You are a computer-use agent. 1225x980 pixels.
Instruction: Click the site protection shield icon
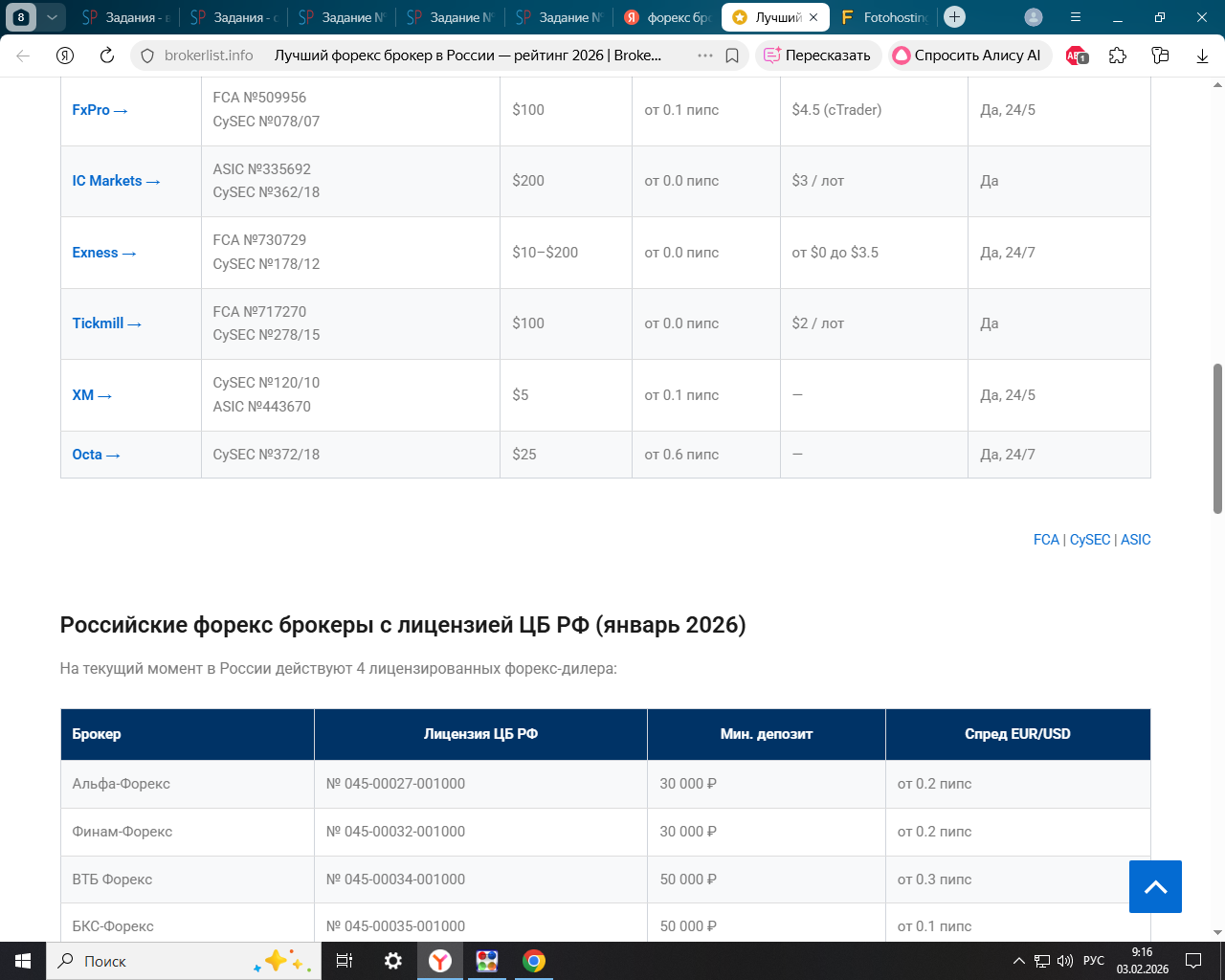pos(147,56)
